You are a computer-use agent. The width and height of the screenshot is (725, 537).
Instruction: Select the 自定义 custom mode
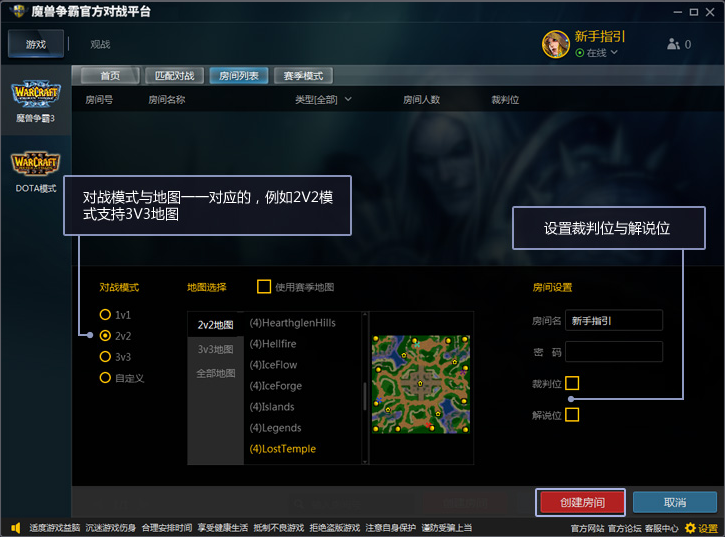click(x=105, y=378)
